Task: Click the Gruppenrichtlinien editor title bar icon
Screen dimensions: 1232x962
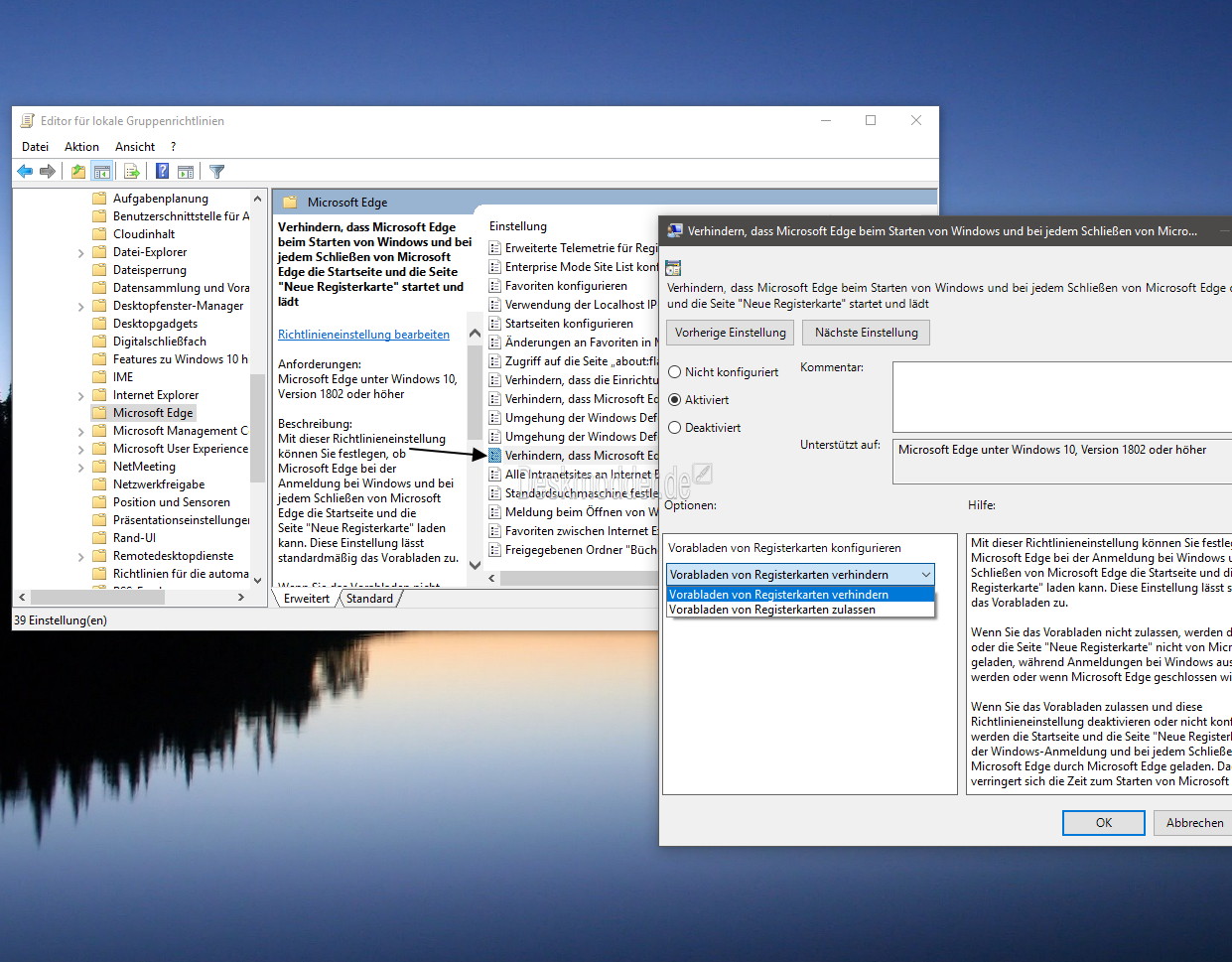Action: (x=28, y=121)
